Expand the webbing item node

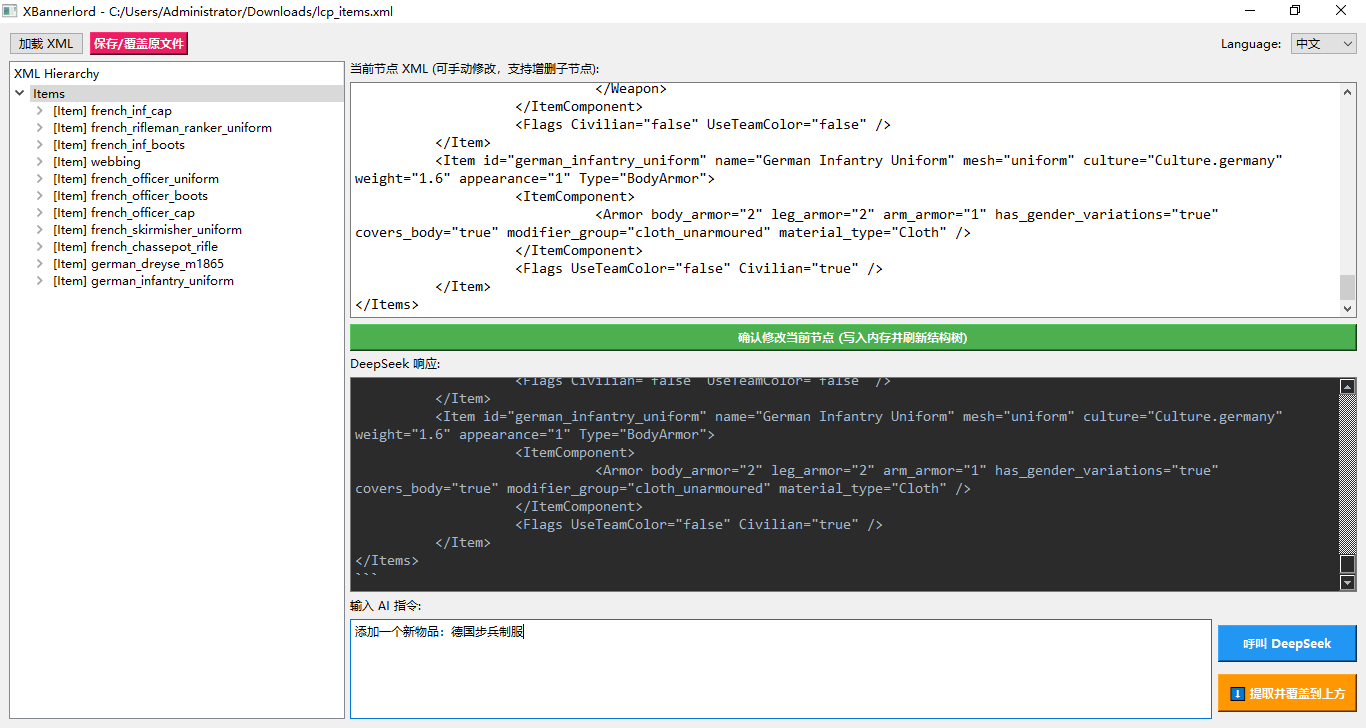pyautogui.click(x=40, y=162)
